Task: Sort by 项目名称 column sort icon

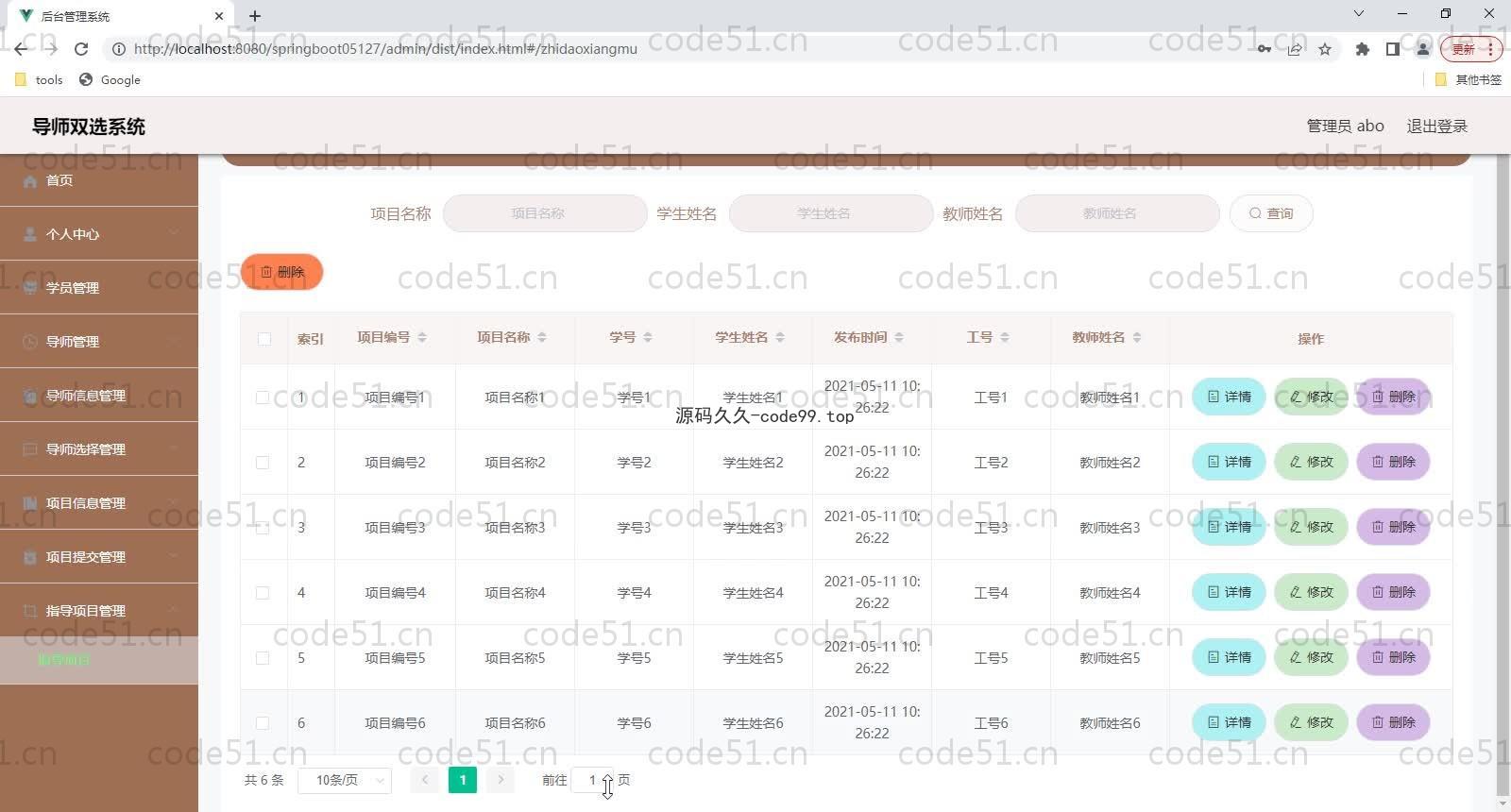Action: (x=542, y=337)
